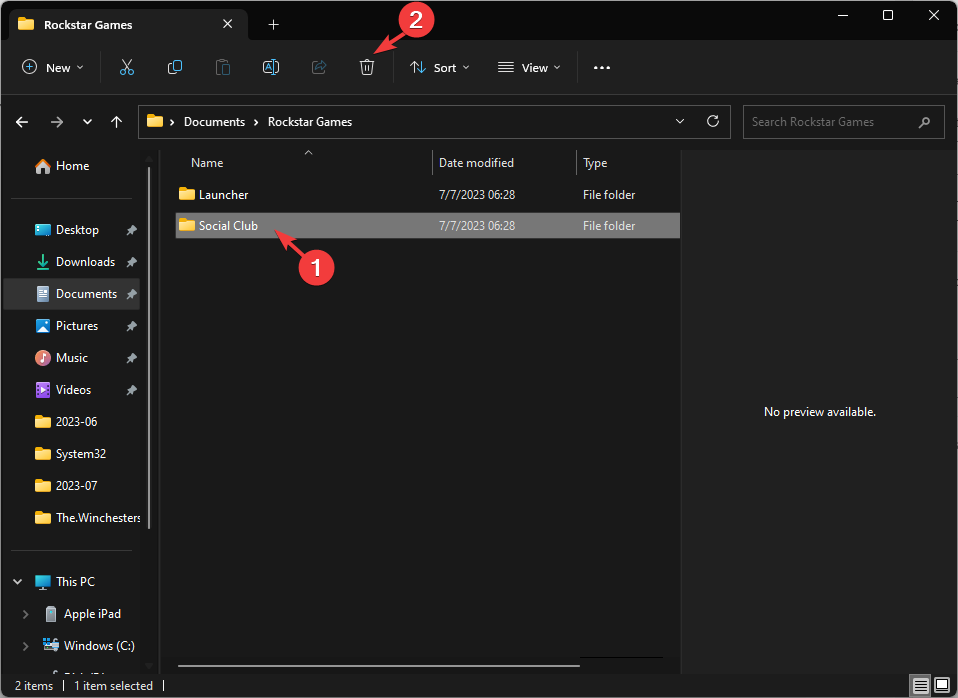This screenshot has height=698, width=958.
Task: Open a new tab with plus button
Action: coord(274,24)
